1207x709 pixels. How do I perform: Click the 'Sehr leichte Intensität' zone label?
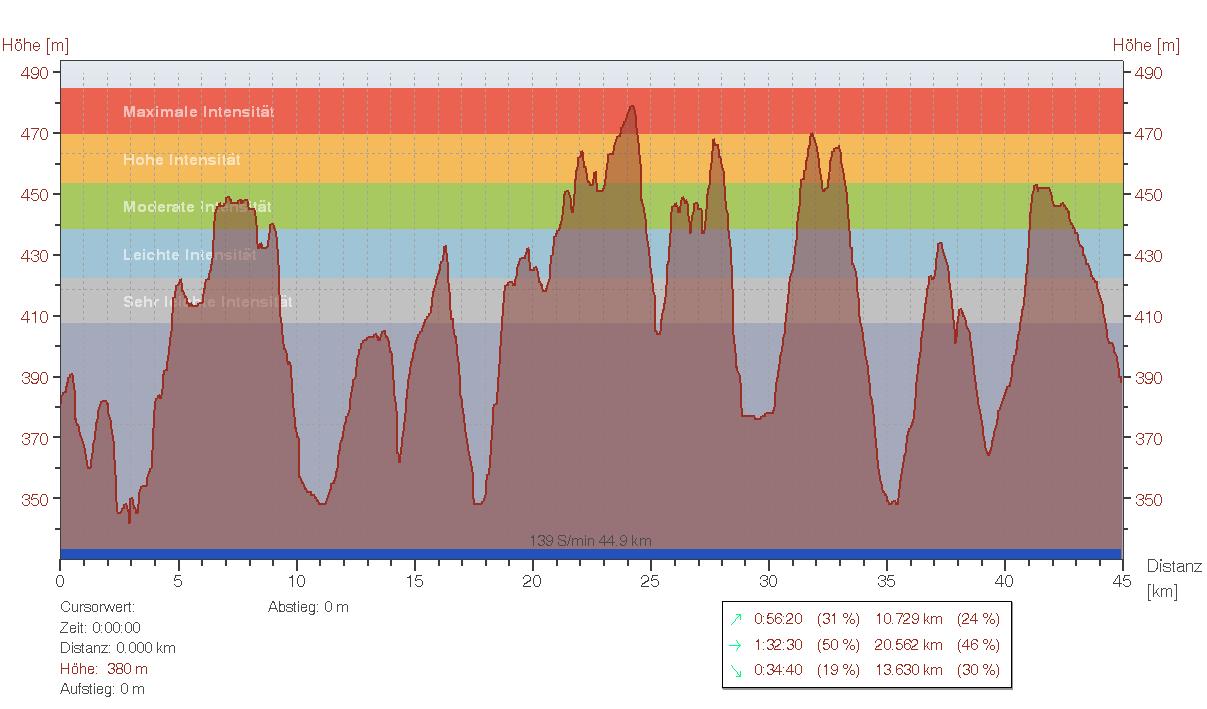pos(207,302)
